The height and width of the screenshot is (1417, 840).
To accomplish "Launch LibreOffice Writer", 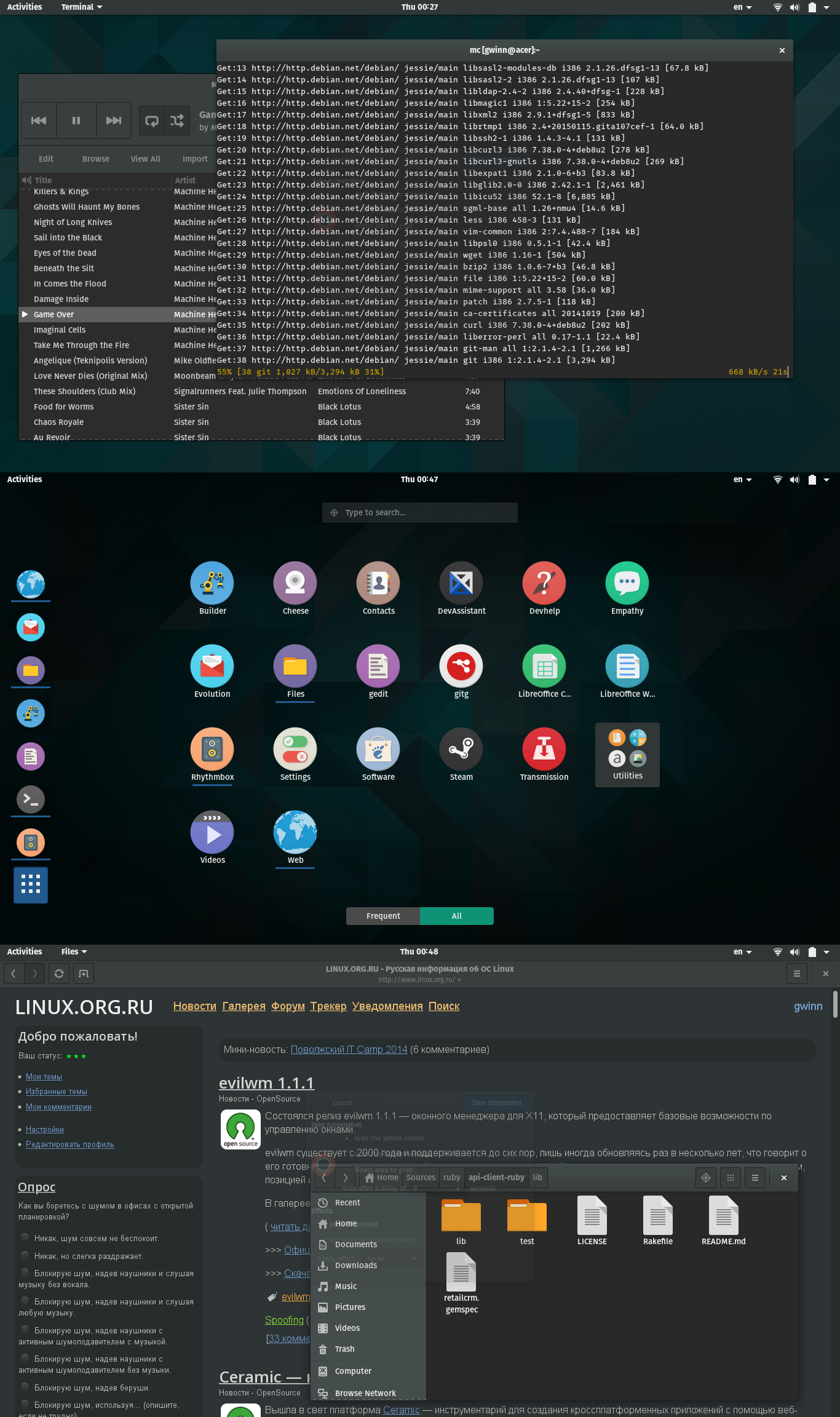I will [x=627, y=672].
